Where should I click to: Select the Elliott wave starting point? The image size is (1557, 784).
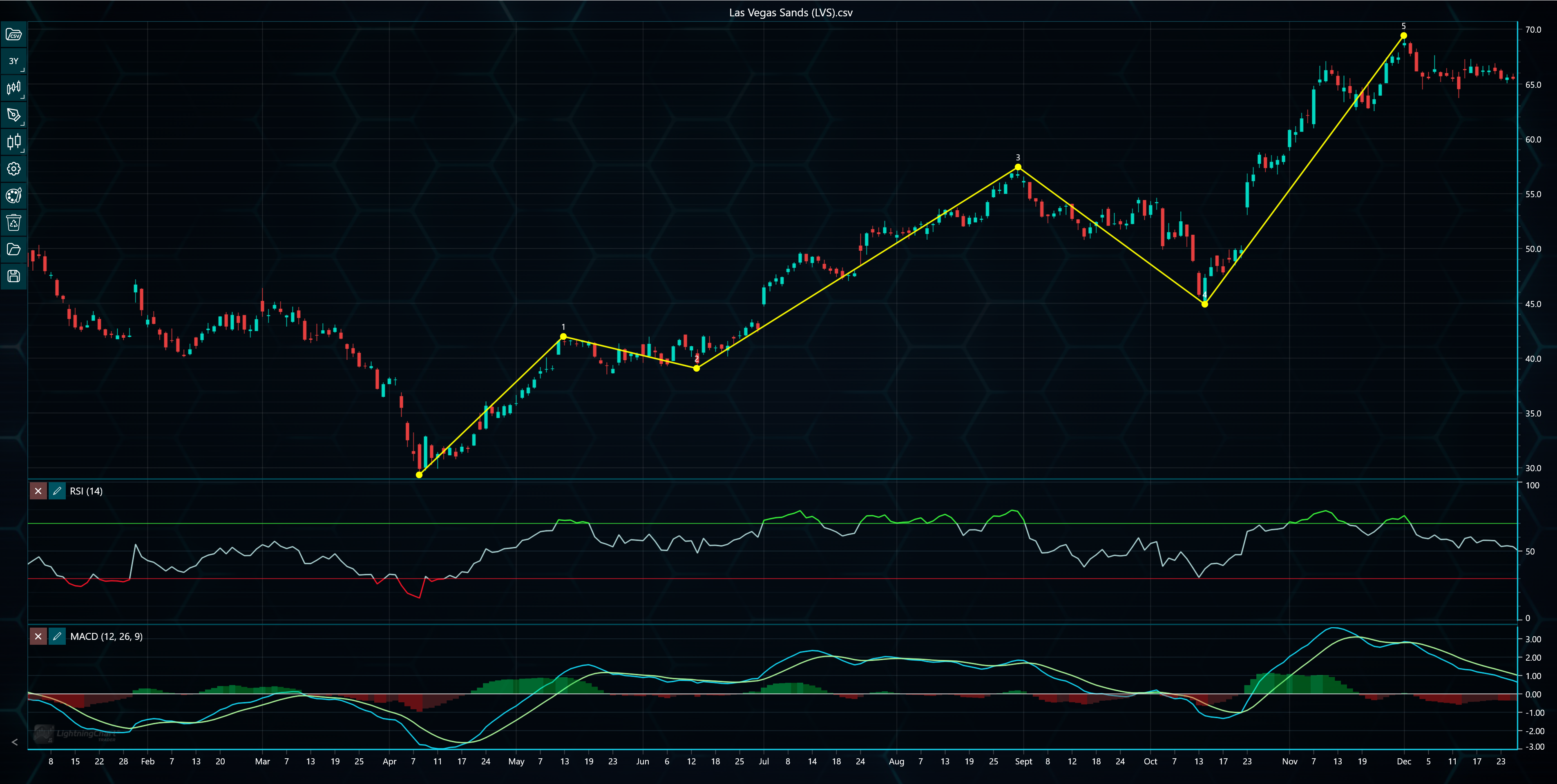tap(420, 475)
